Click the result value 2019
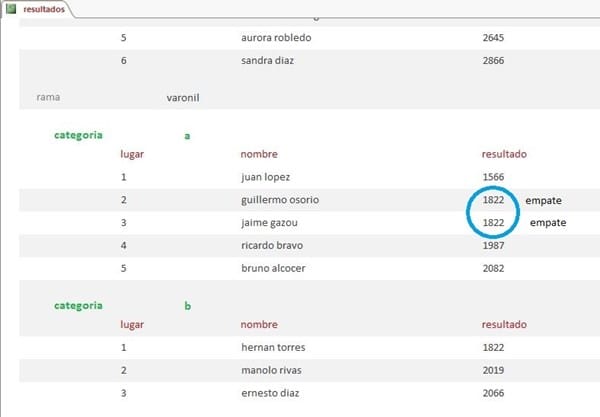The width and height of the screenshot is (600, 417). (x=494, y=370)
